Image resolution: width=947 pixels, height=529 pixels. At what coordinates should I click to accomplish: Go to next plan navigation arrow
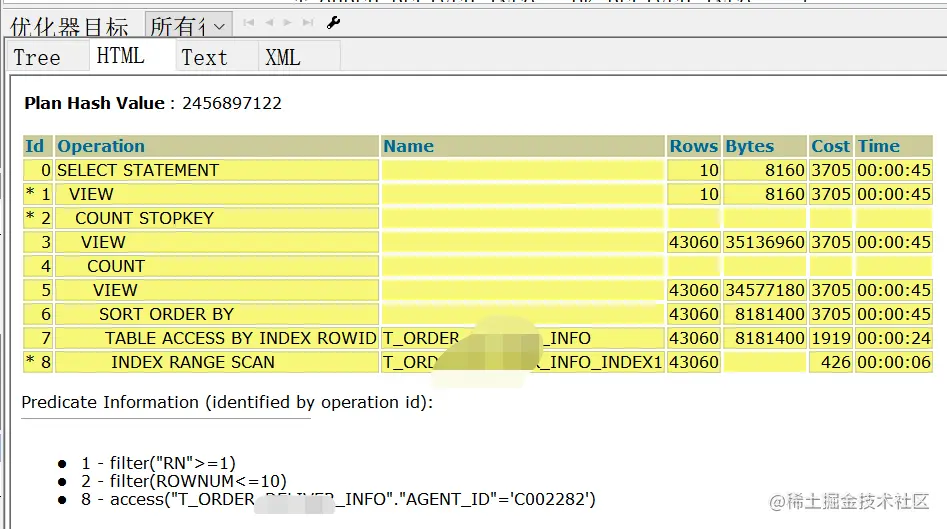click(x=287, y=22)
